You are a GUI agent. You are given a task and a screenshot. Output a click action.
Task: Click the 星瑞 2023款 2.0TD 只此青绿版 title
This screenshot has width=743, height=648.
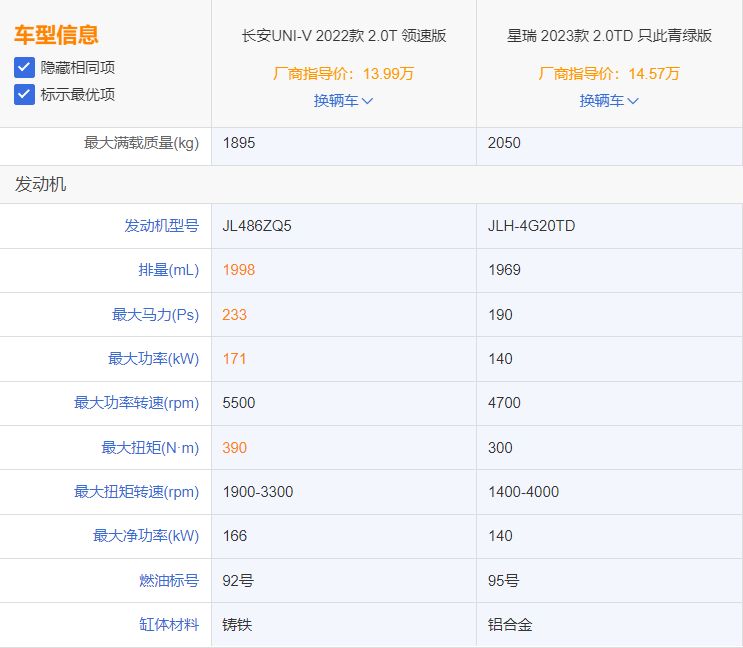click(x=609, y=36)
